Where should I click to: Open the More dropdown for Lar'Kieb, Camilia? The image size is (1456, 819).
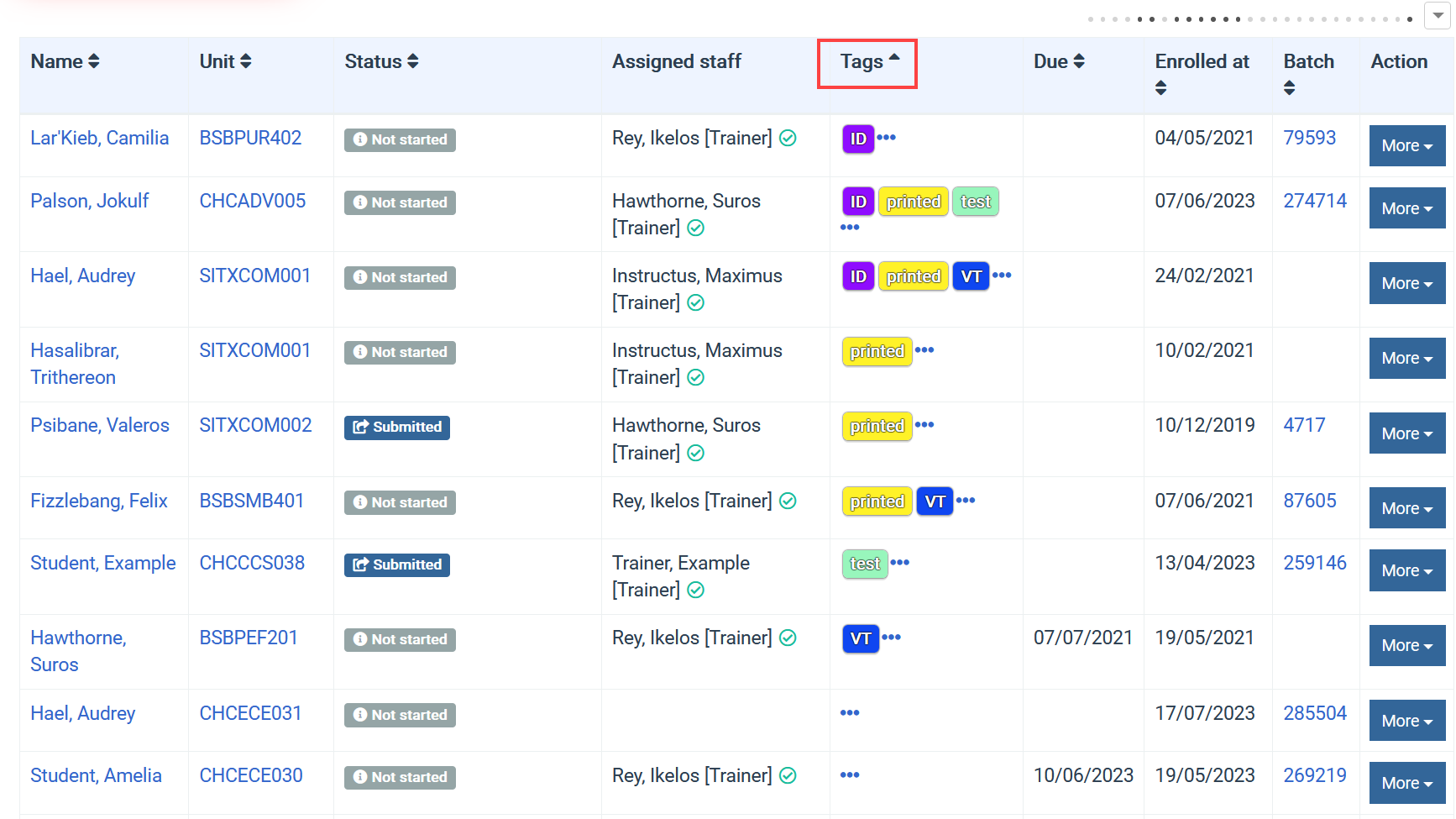pos(1406,145)
